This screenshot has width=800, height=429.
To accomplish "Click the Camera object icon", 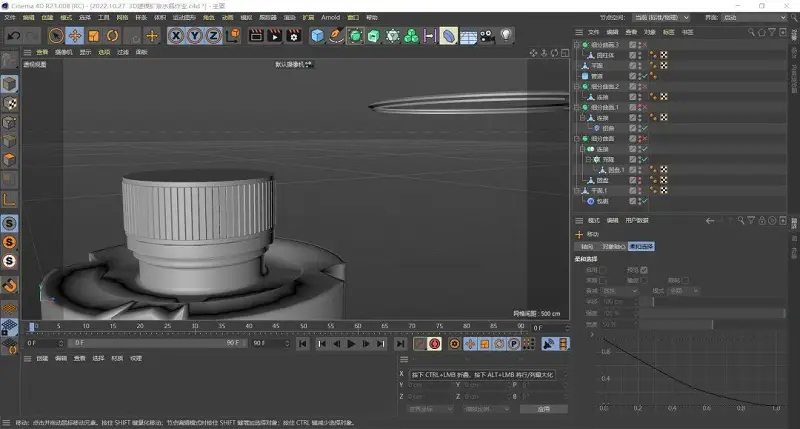I will [487, 36].
